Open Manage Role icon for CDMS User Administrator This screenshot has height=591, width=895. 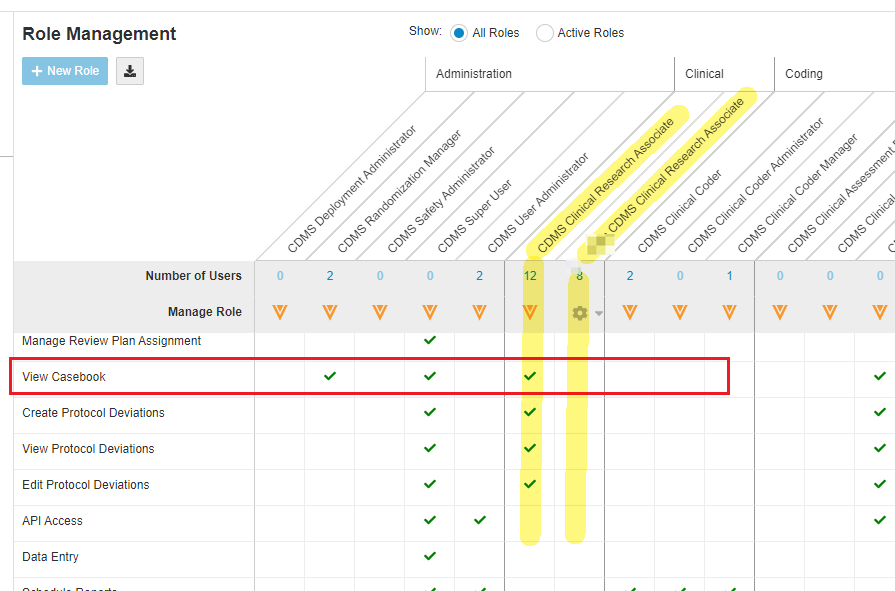pos(480,312)
